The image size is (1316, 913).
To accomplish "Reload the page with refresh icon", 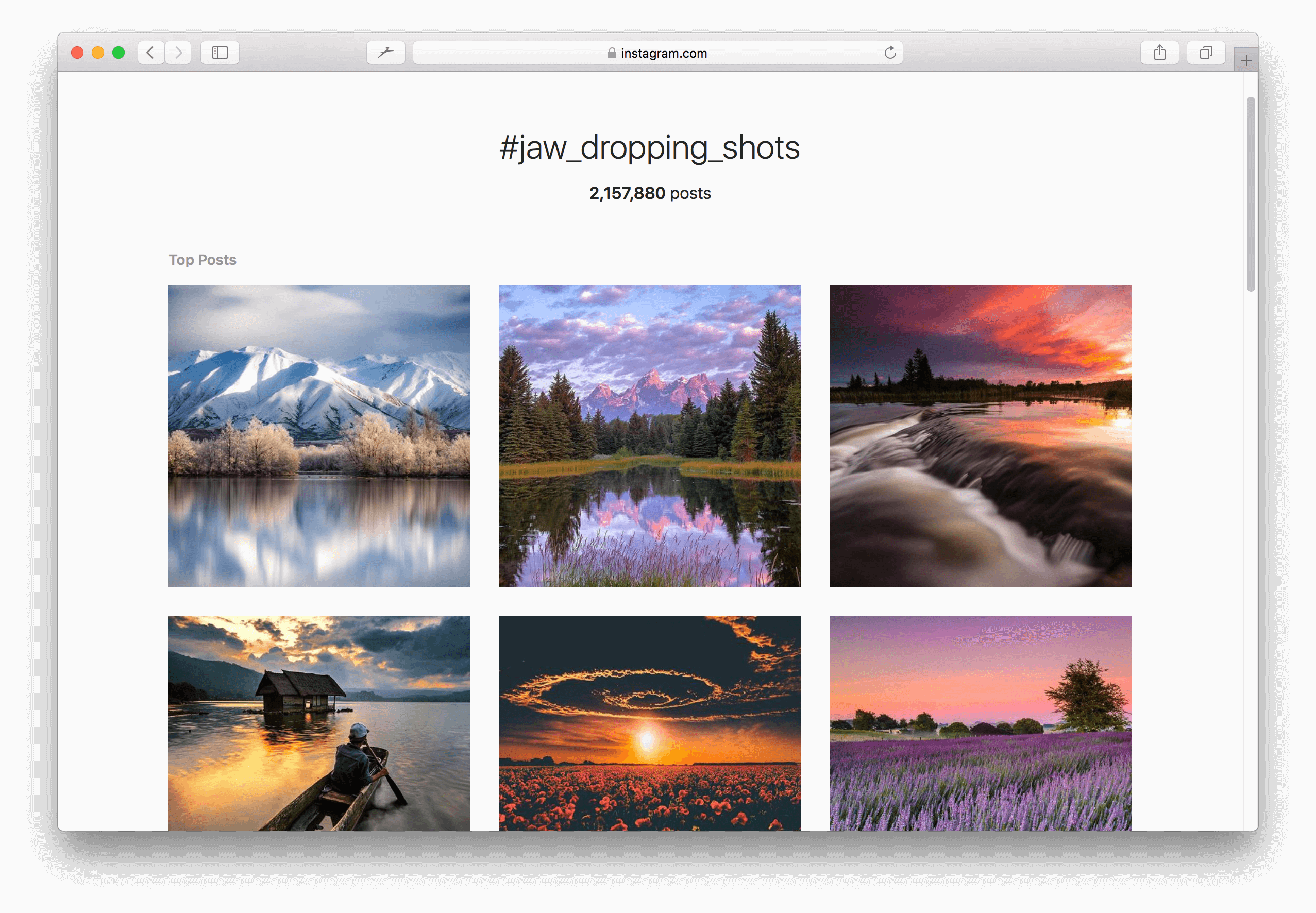I will pyautogui.click(x=890, y=53).
